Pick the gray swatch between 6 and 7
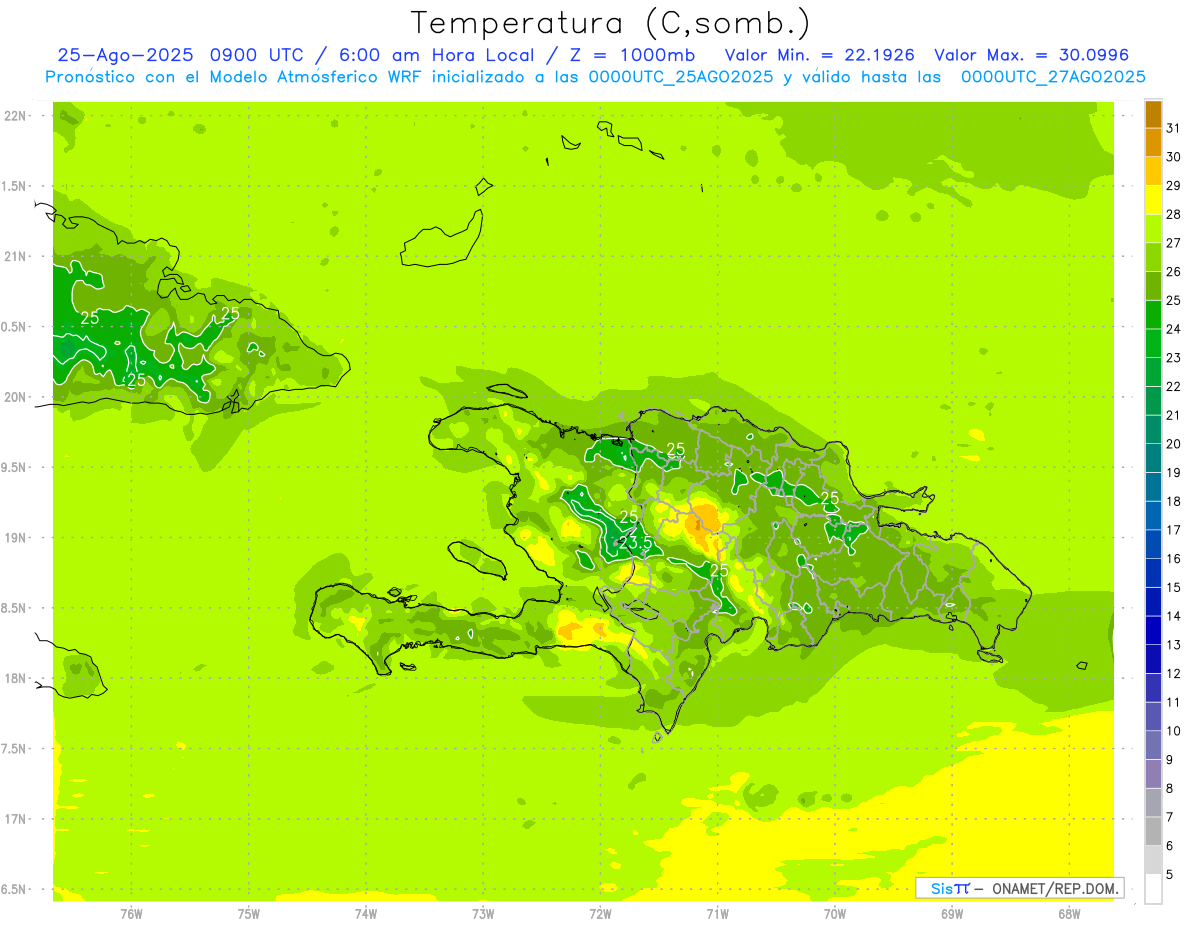1200x927 pixels. pos(1153,832)
